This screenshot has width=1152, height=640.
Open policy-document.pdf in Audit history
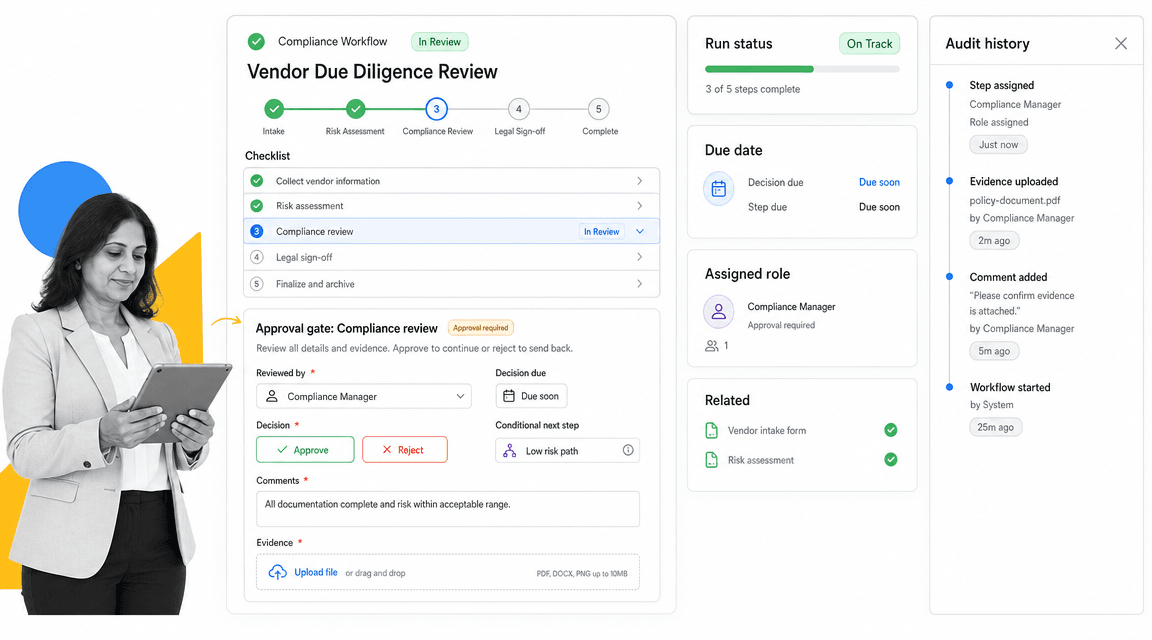1015,200
